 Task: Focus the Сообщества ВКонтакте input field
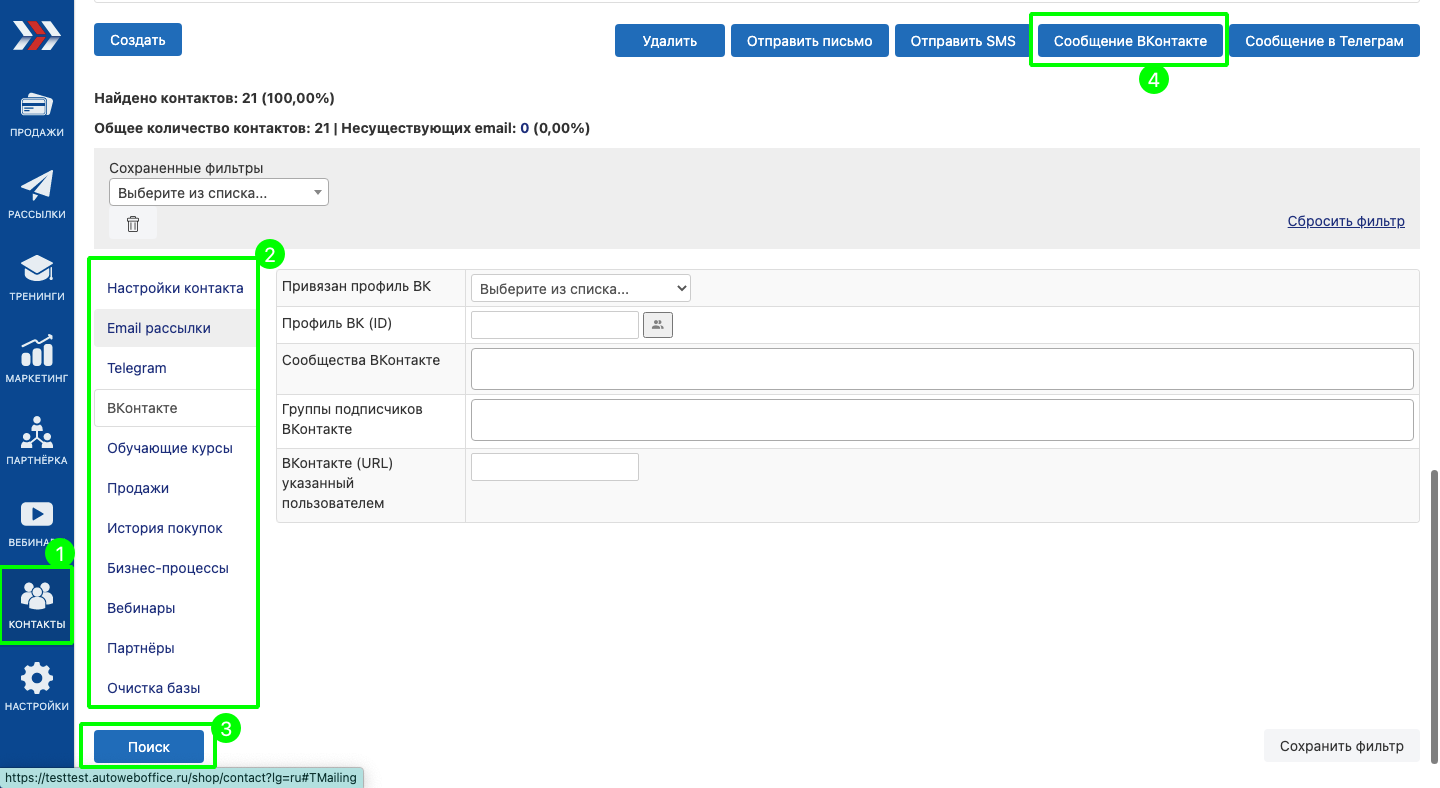click(x=941, y=369)
